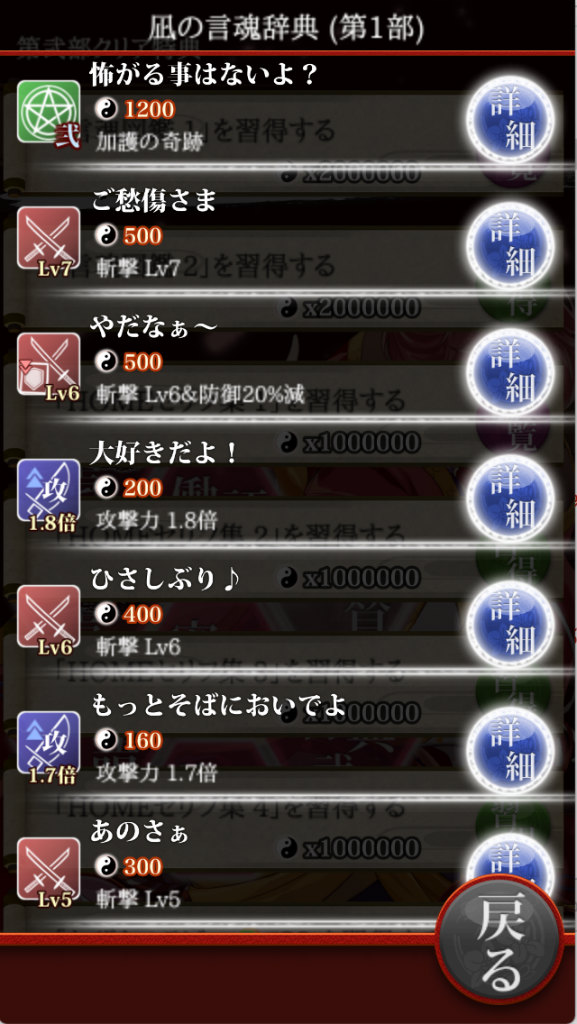The width and height of the screenshot is (577, 1024).
Task: Select the もっとそばにおいでよ entry title
Action: (x=217, y=706)
